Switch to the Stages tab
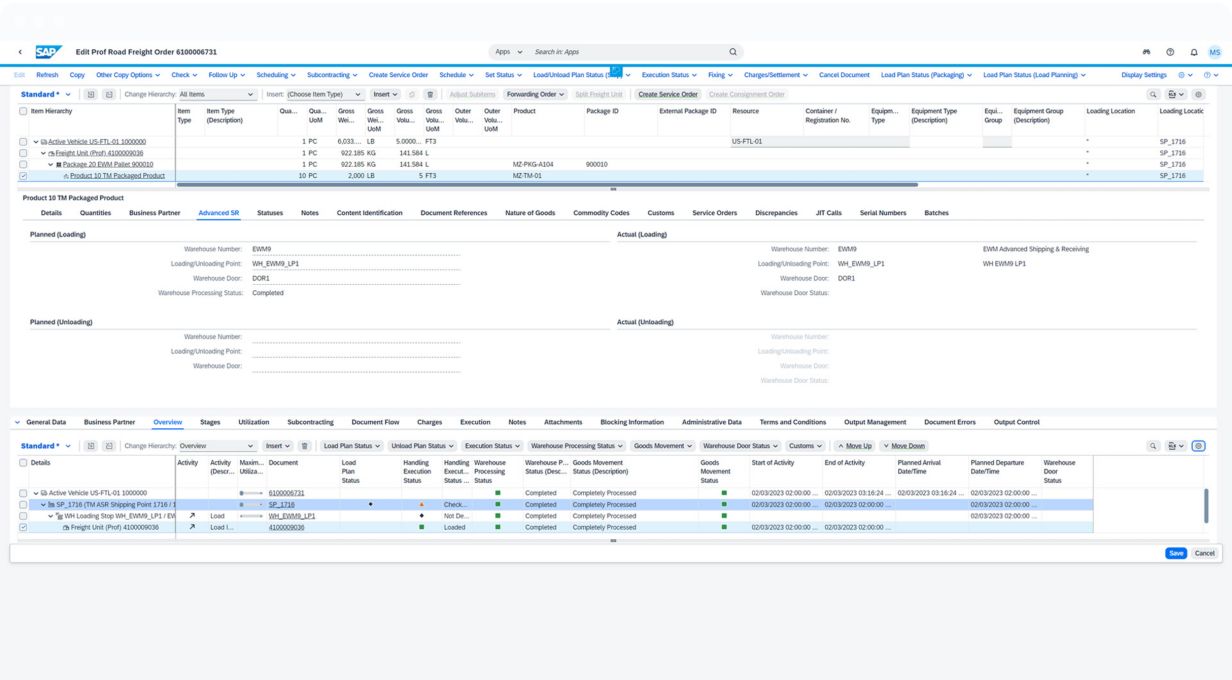This screenshot has height=680, width=1232. (x=210, y=422)
